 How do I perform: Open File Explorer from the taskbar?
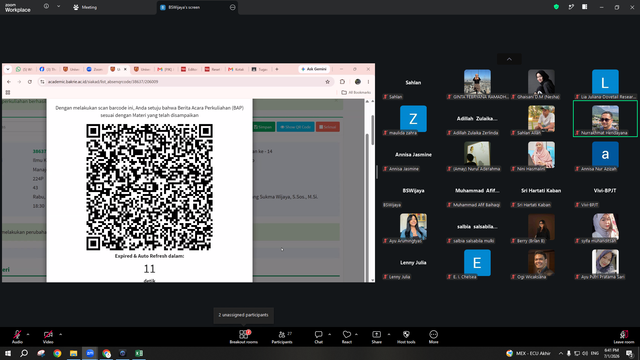tap(73, 353)
